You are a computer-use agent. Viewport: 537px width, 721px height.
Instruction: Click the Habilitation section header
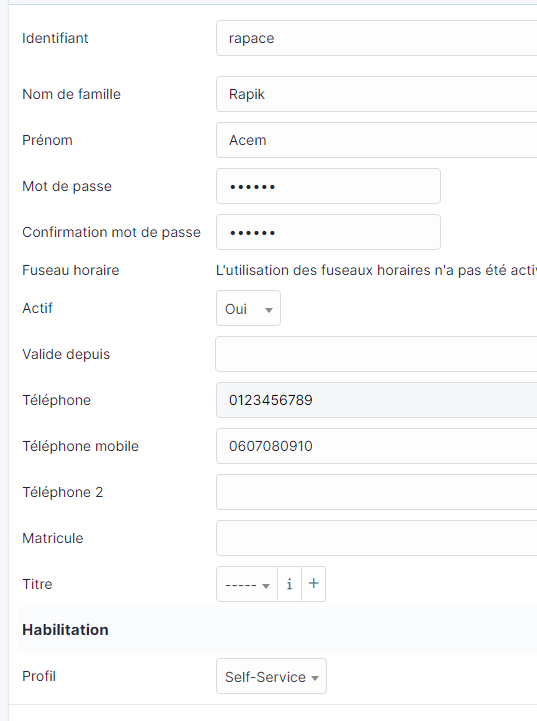pyautogui.click(x=65, y=630)
